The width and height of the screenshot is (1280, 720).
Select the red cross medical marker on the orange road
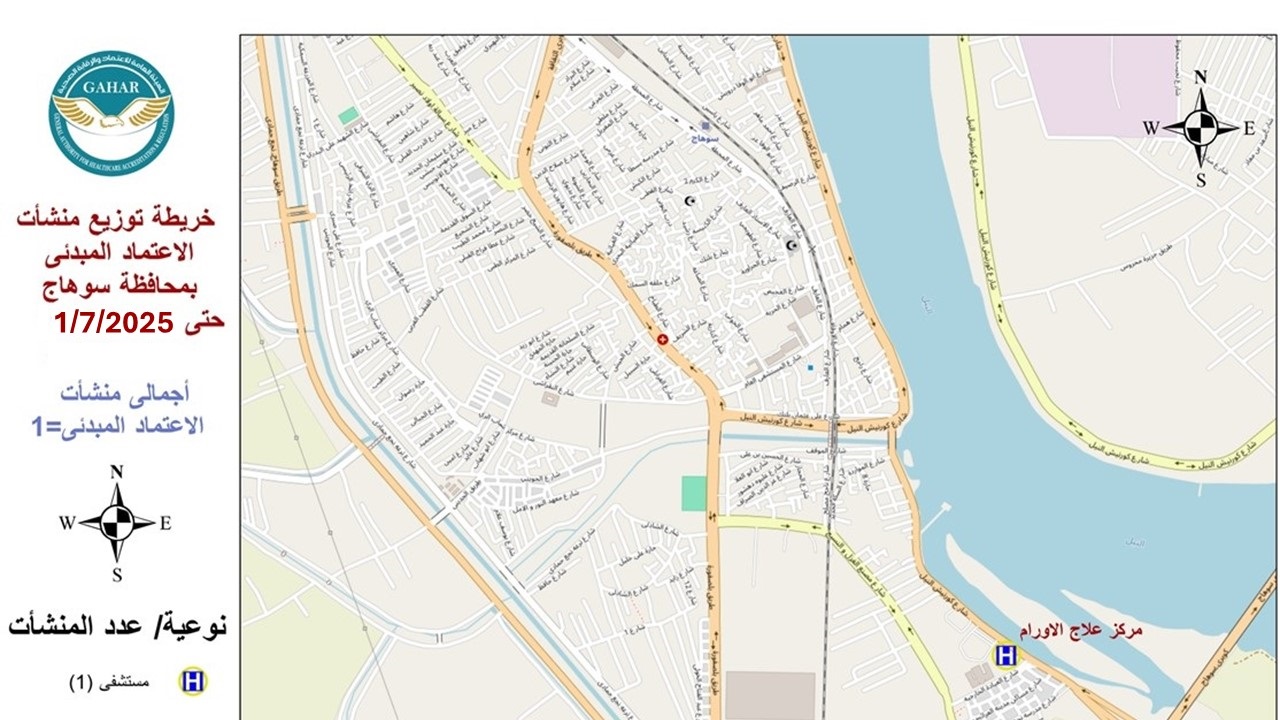tap(661, 340)
